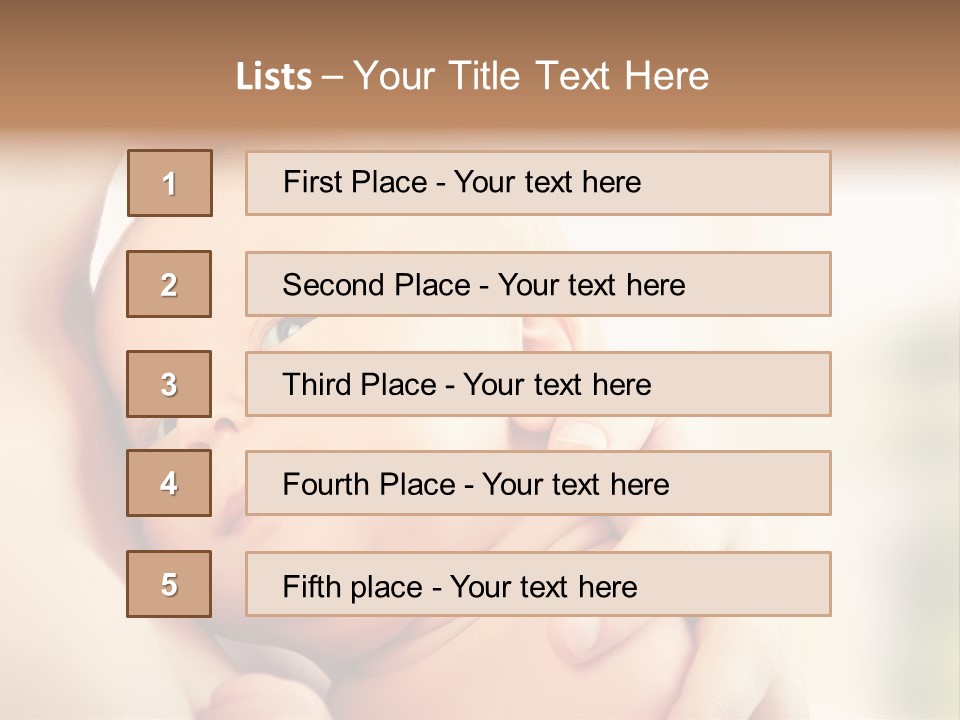
Task: Click the bold word Lists in title
Action: (274, 77)
